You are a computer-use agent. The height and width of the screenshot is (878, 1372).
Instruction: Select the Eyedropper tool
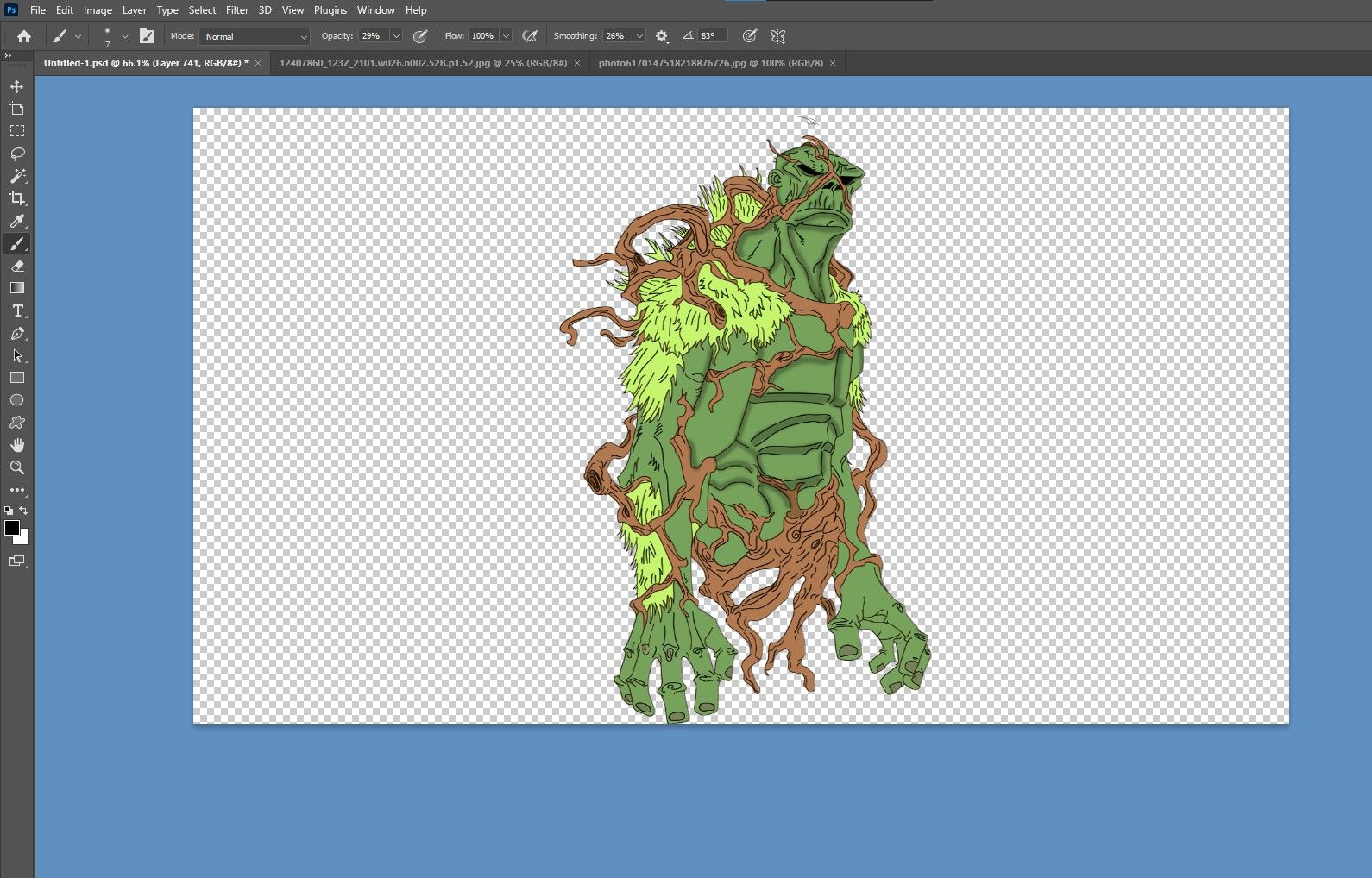click(x=16, y=221)
